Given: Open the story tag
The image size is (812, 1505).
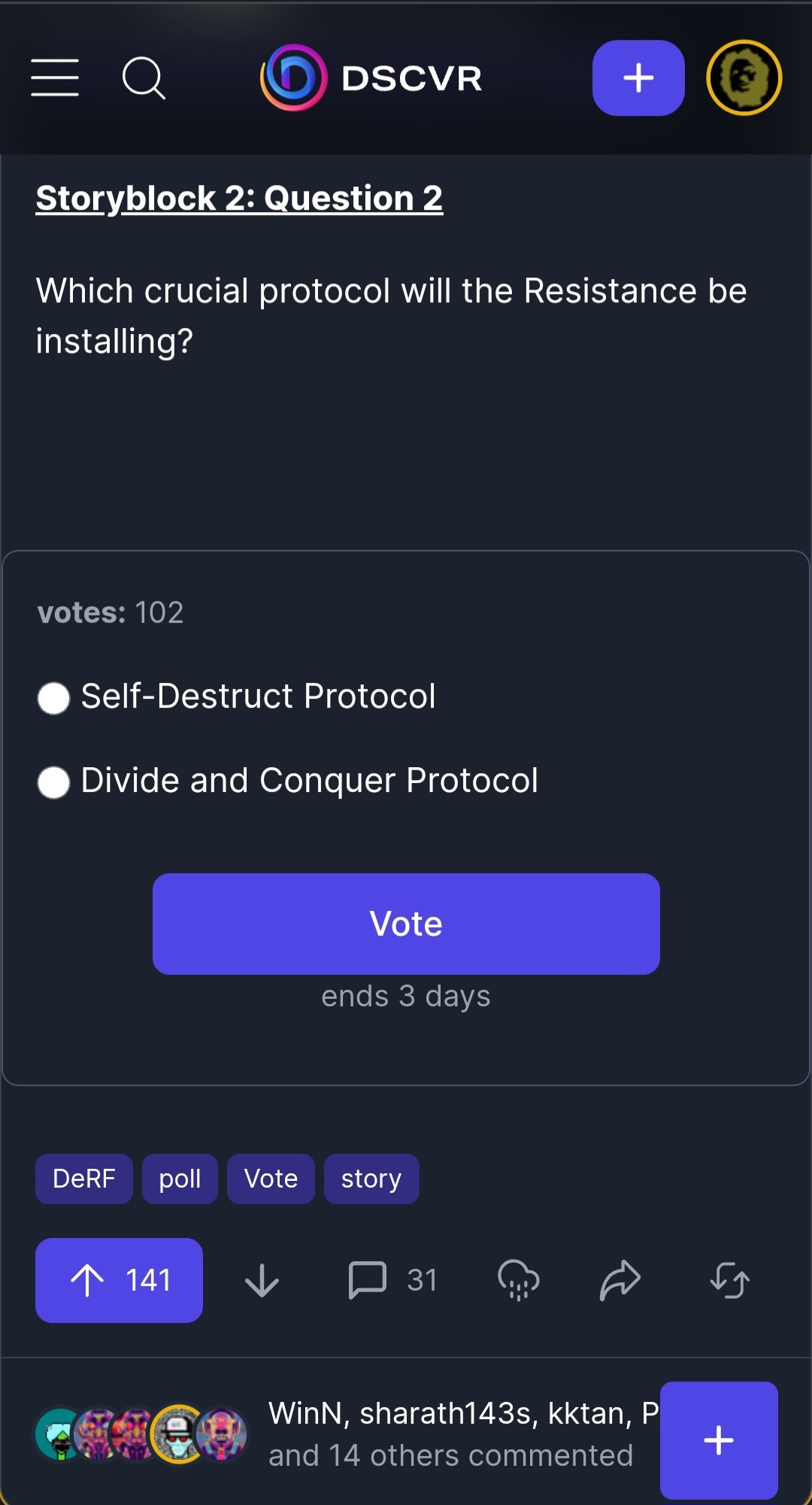Looking at the screenshot, I should [x=371, y=1179].
